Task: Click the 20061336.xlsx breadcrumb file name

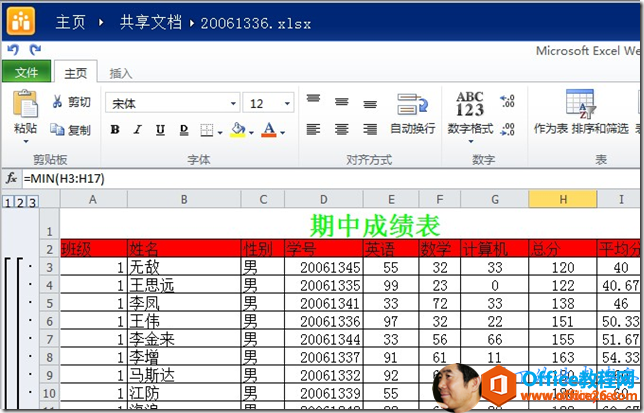Action: pos(255,23)
